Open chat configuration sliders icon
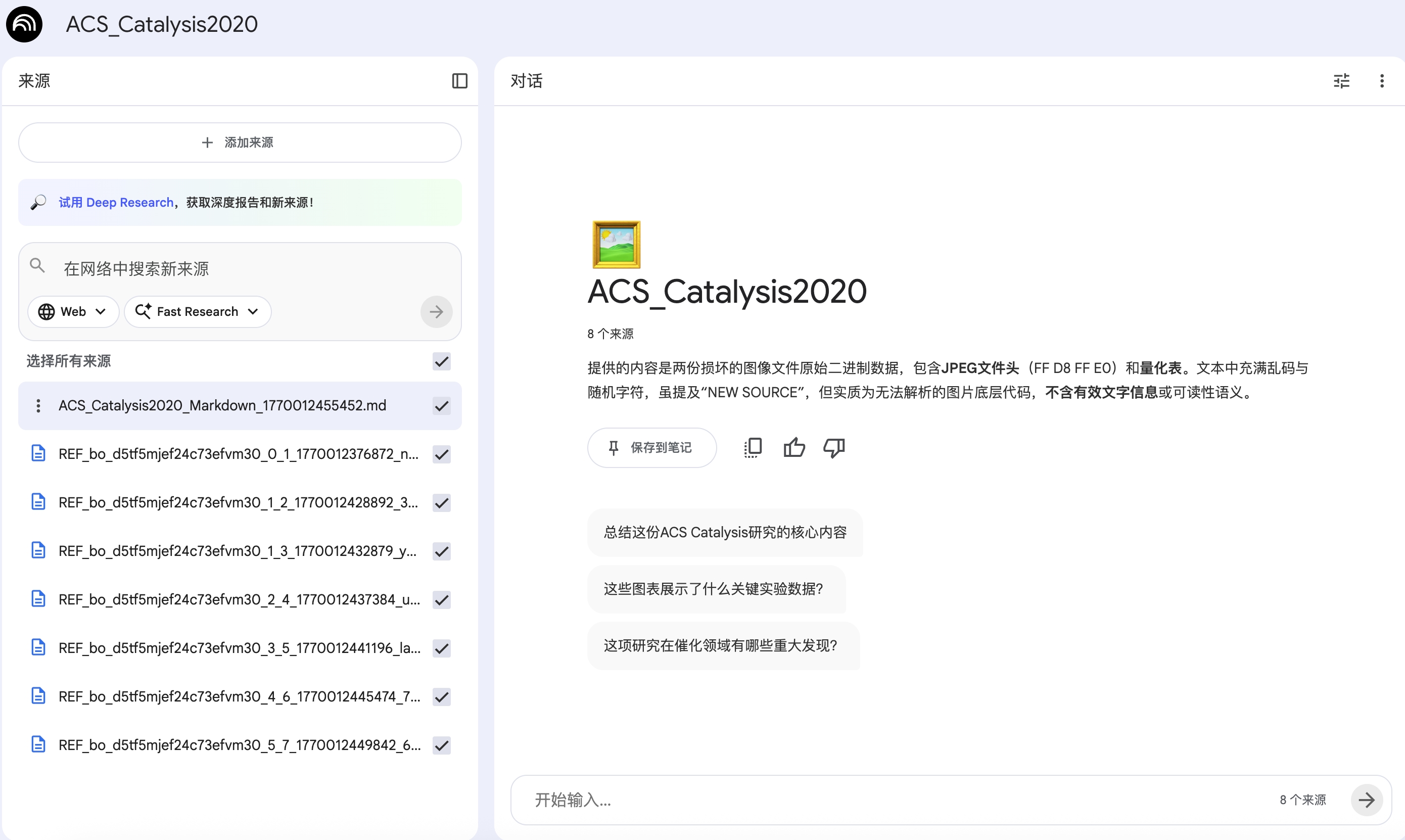Screen dimensions: 1405x840 (1342, 81)
